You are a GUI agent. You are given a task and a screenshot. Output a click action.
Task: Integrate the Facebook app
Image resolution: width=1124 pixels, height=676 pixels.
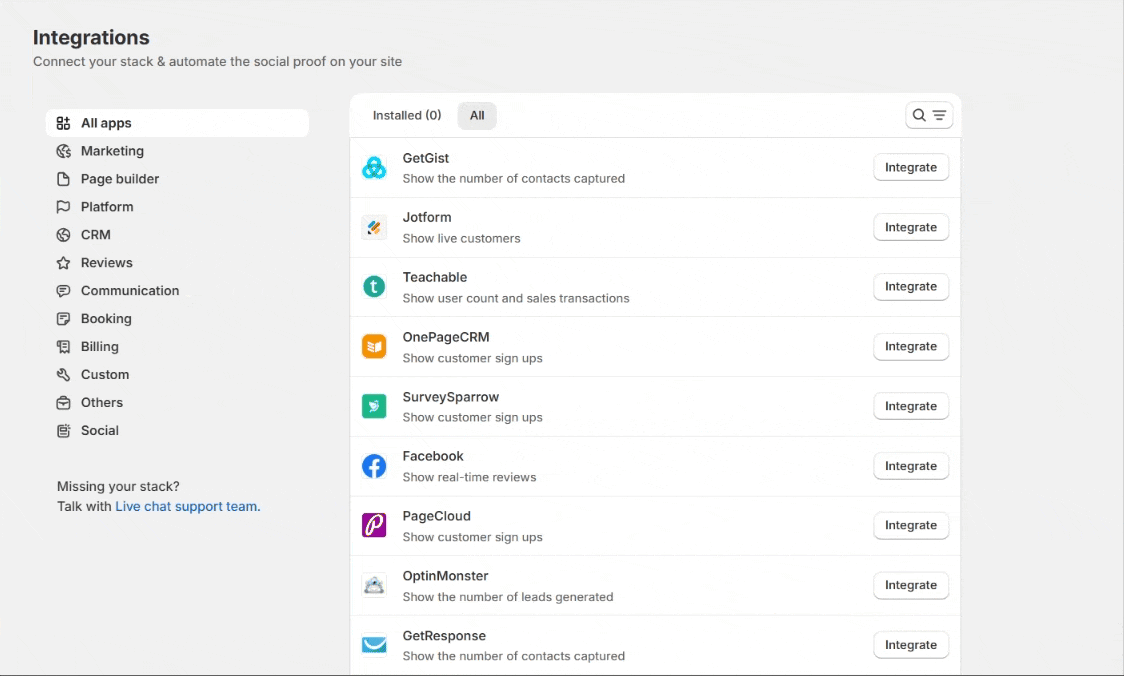coord(911,466)
